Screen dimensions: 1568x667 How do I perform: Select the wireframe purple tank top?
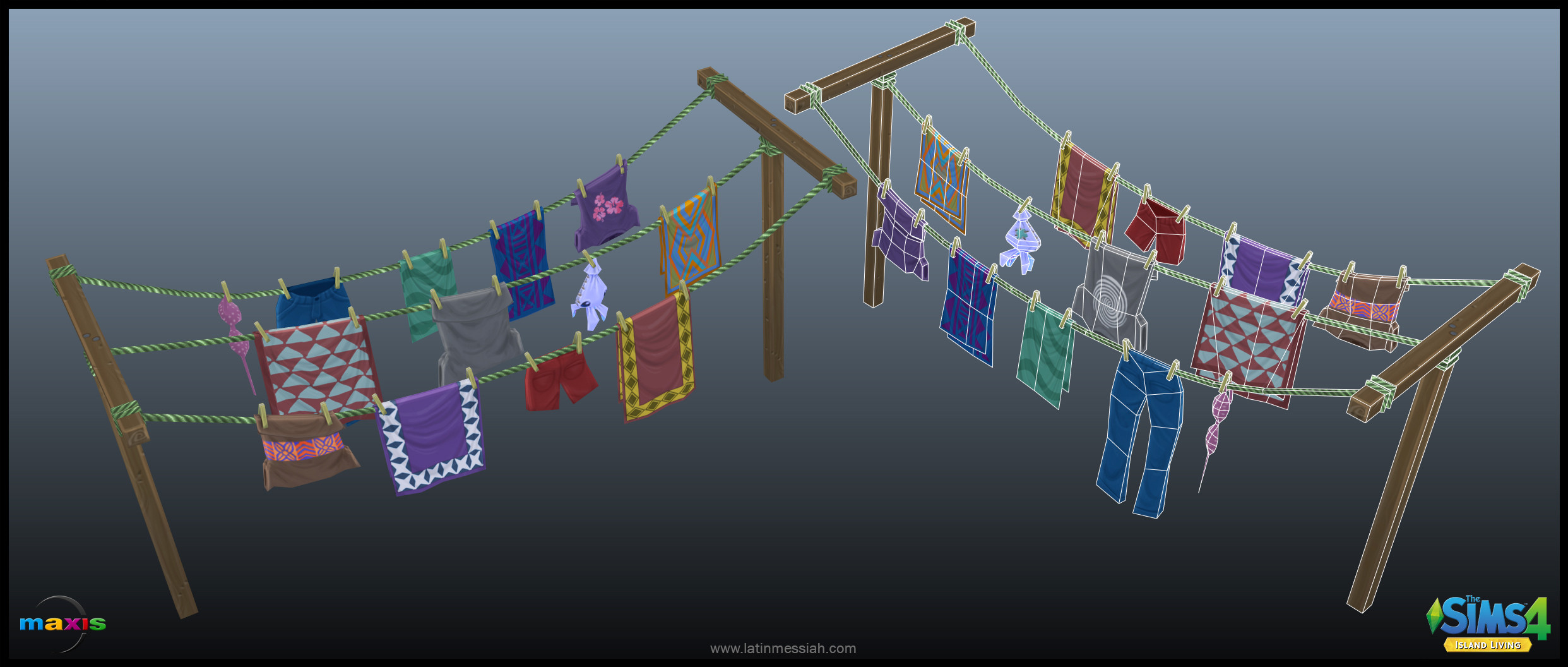click(x=900, y=232)
